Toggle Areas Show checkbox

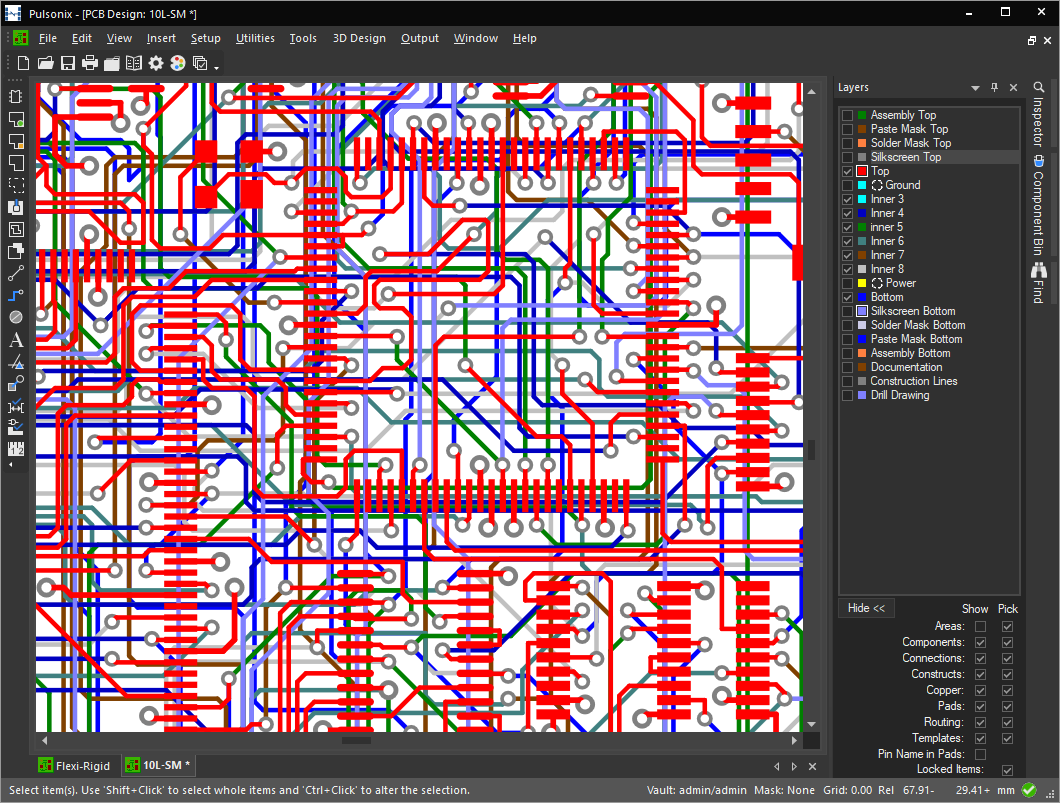980,627
